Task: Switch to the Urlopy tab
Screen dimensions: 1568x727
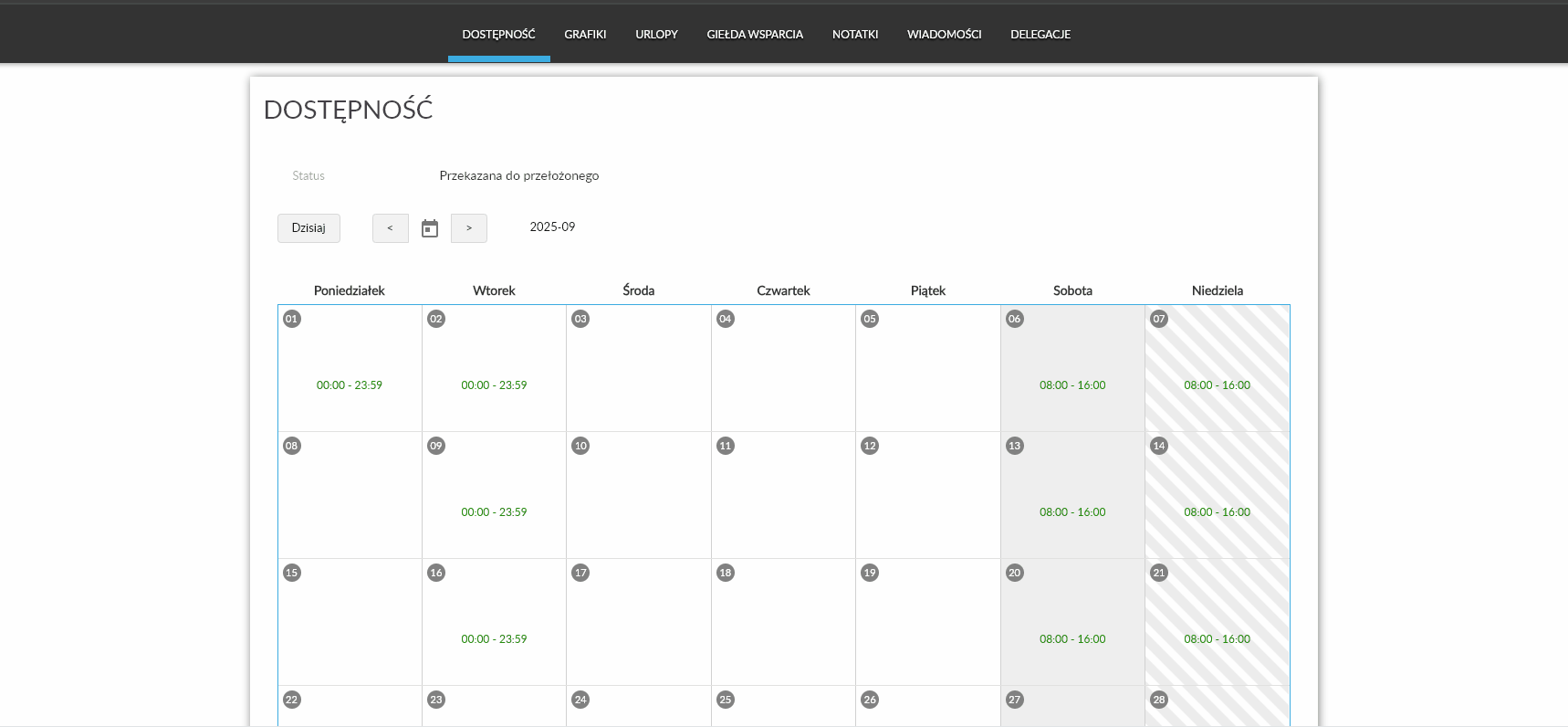Action: pos(656,35)
